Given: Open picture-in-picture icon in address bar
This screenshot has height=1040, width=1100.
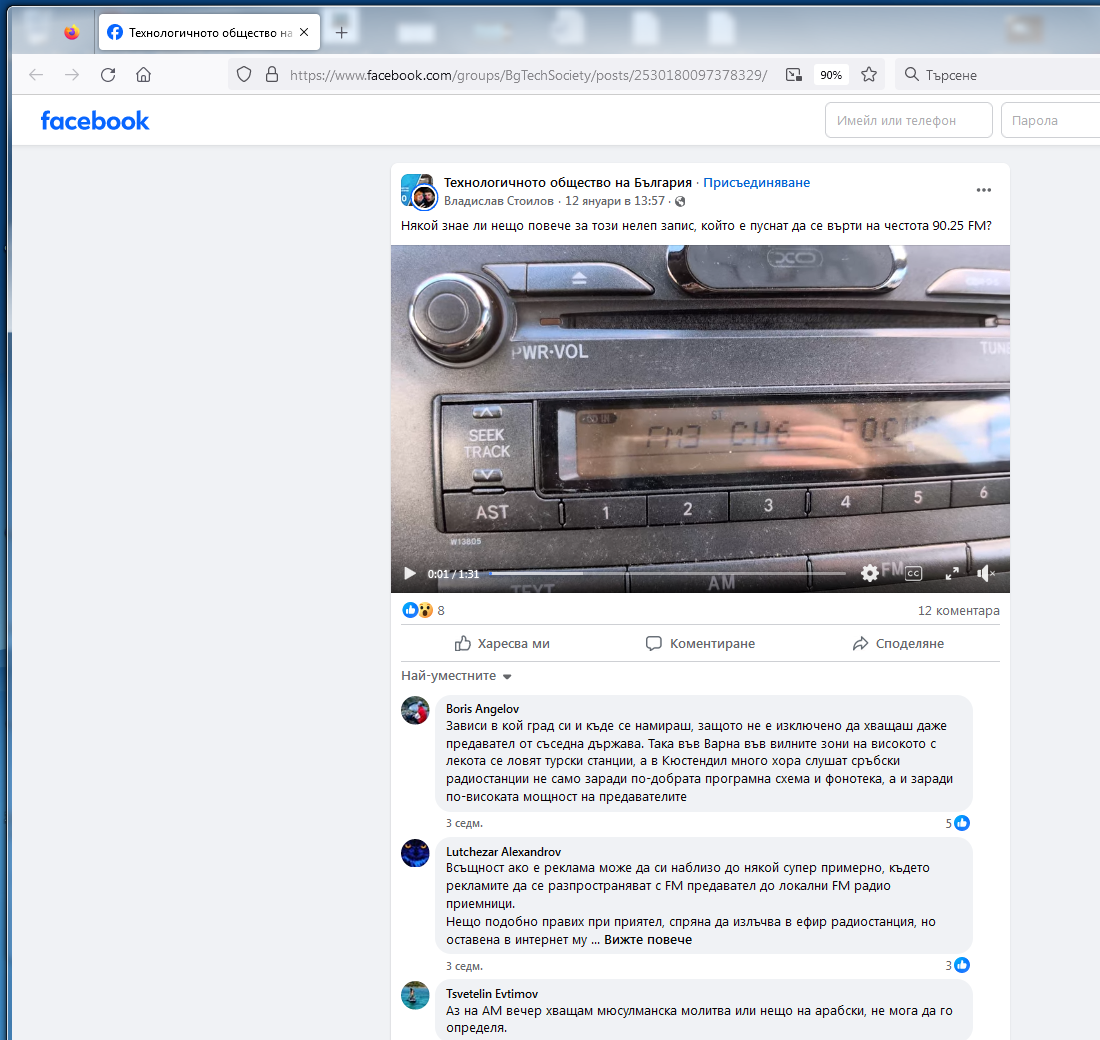Looking at the screenshot, I should (x=793, y=74).
